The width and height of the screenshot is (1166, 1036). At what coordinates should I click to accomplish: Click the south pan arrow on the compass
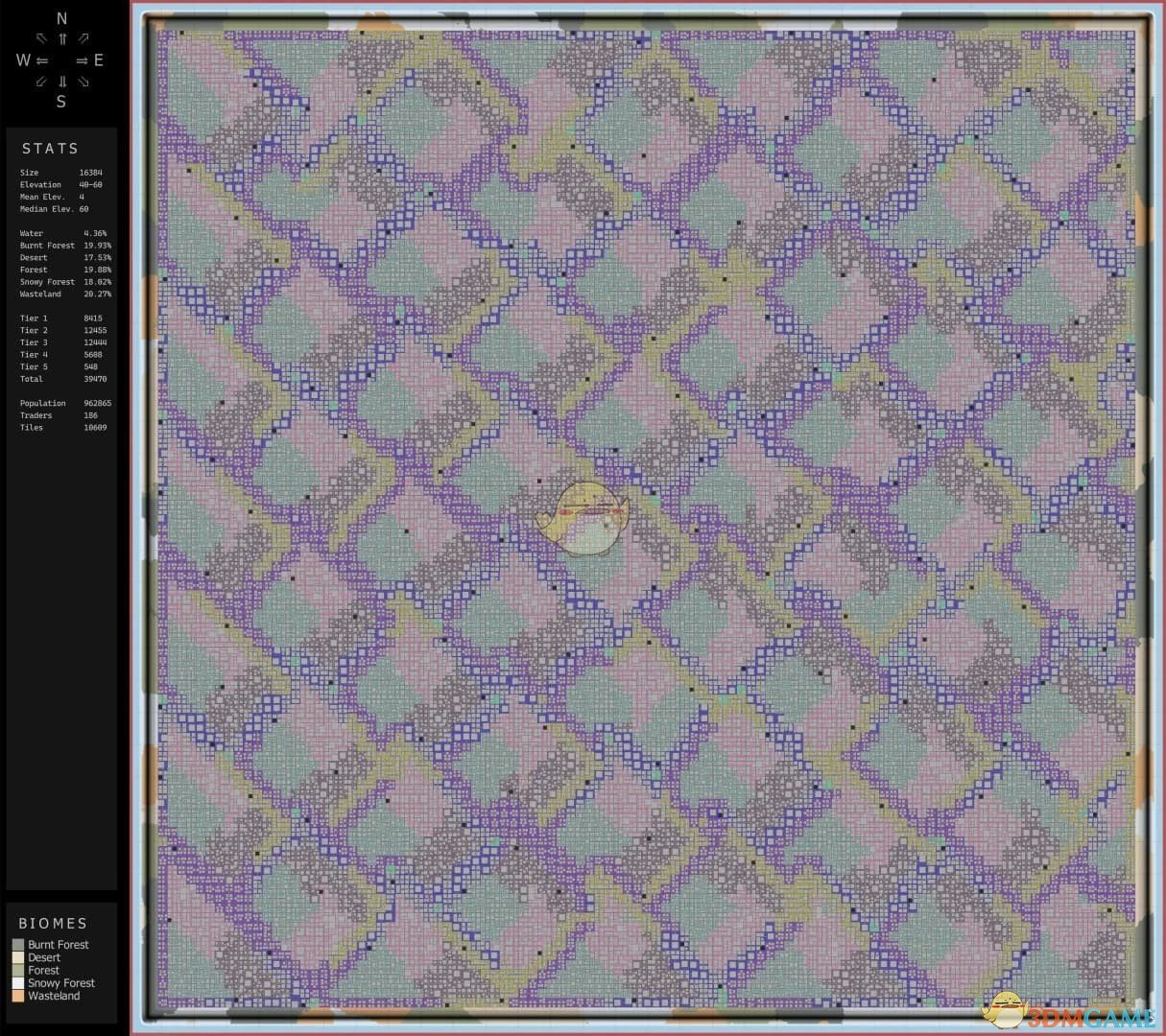pos(61,82)
